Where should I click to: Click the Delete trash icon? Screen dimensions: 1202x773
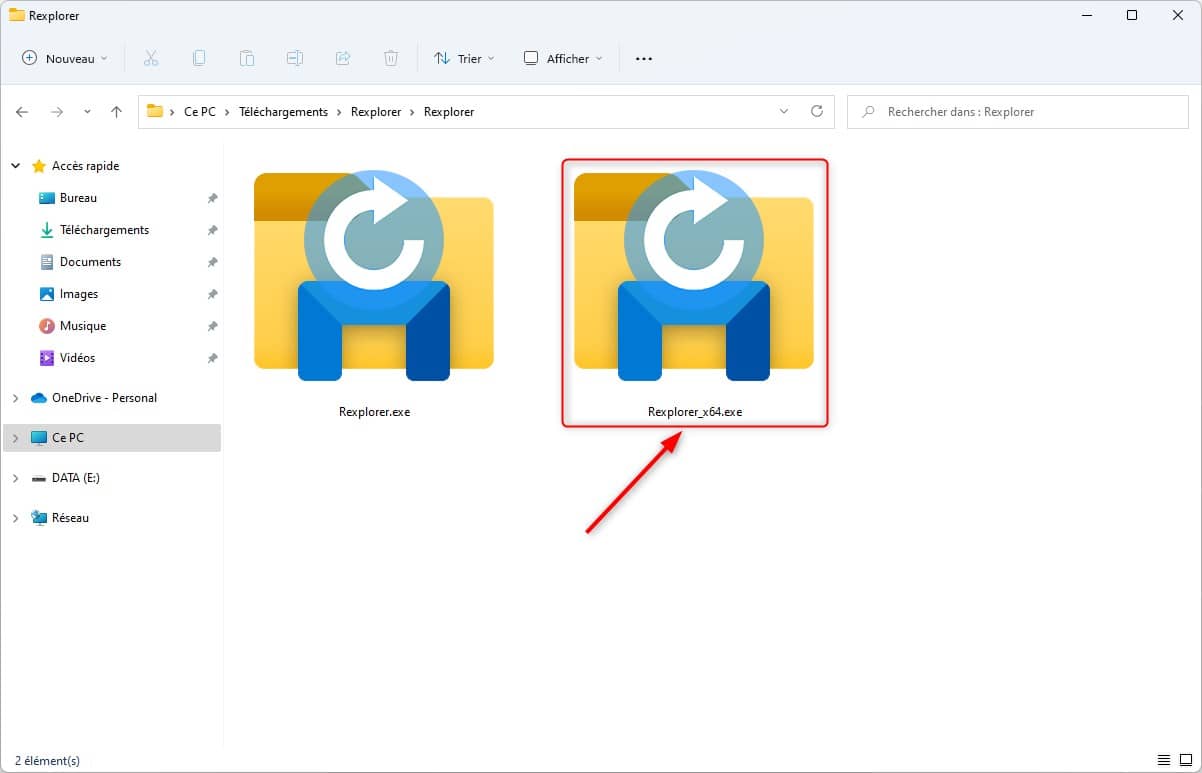[391, 59]
